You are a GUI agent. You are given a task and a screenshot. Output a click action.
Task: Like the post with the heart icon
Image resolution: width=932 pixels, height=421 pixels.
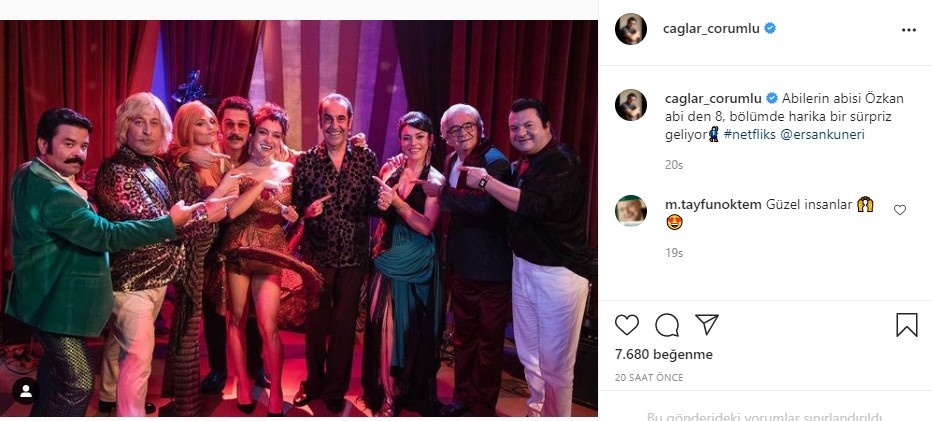626,325
